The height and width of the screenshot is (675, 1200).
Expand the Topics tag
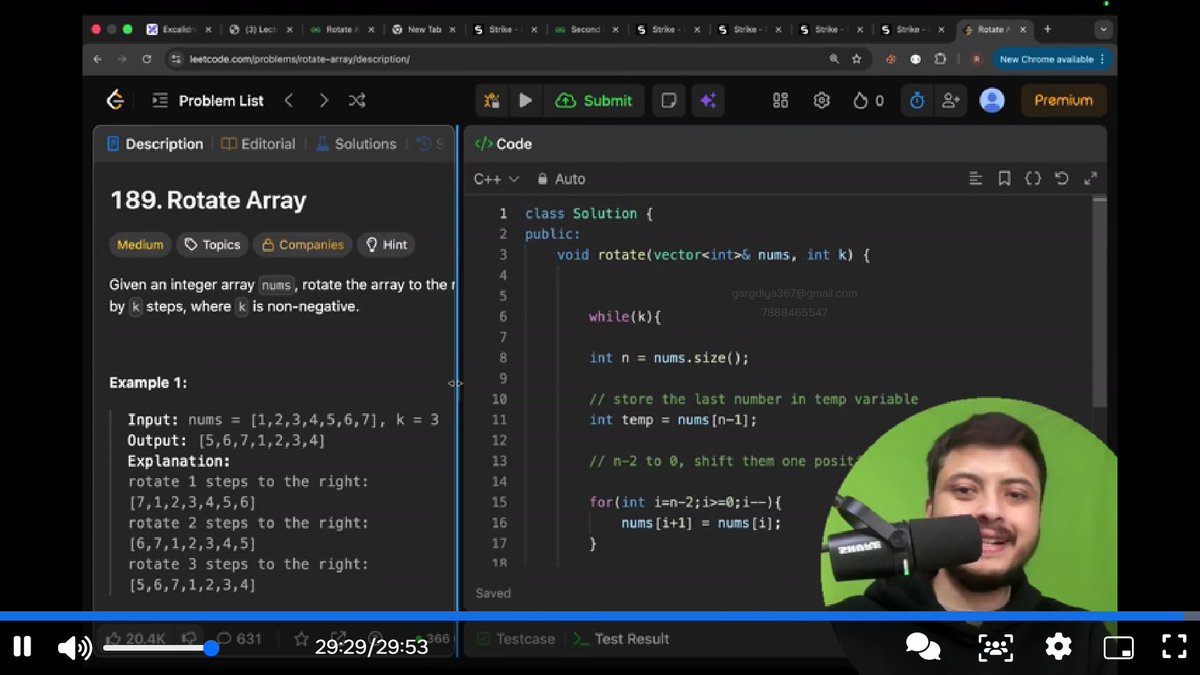click(212, 245)
